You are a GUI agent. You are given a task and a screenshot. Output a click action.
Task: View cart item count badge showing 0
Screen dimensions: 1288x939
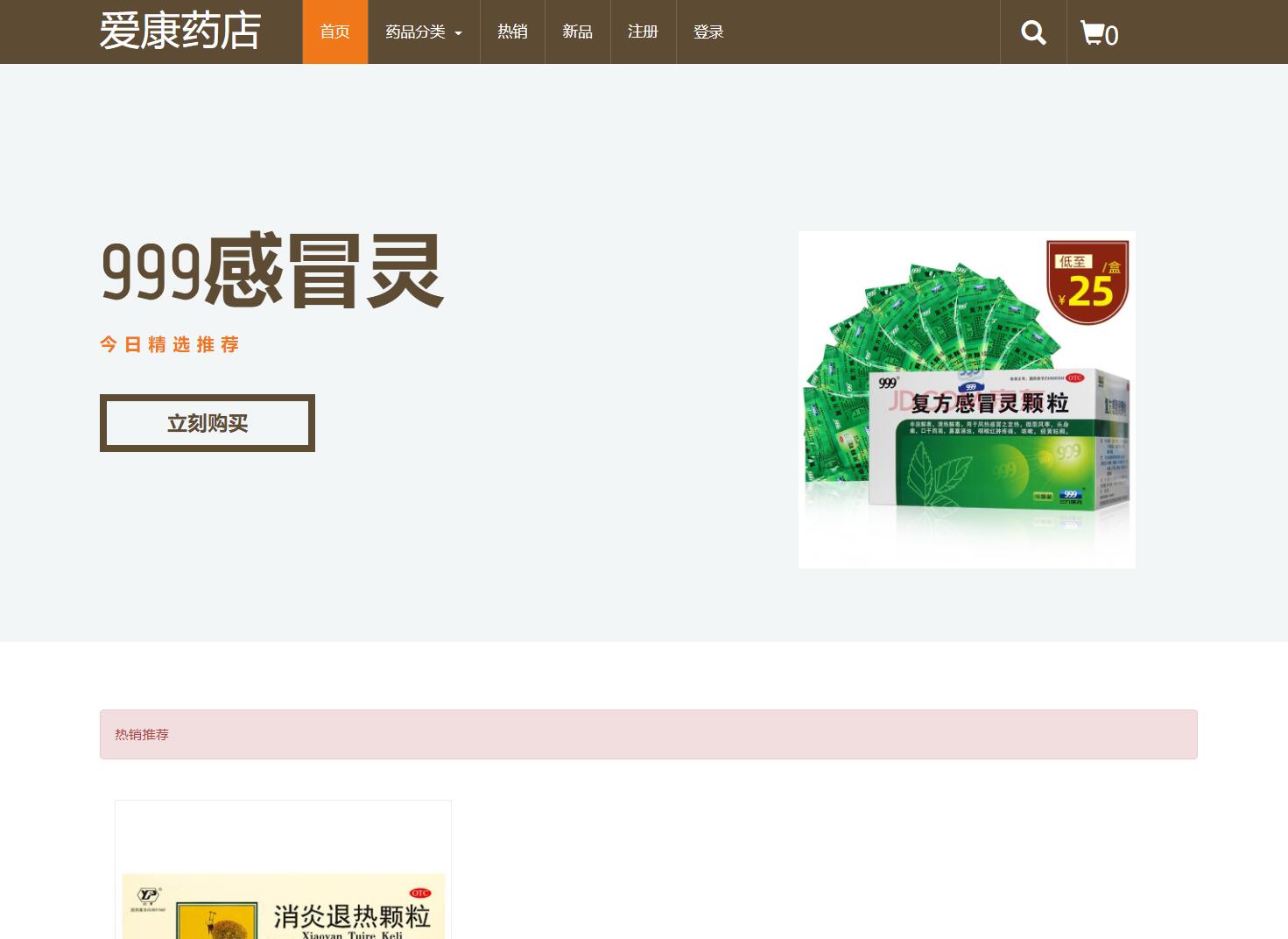click(1112, 36)
